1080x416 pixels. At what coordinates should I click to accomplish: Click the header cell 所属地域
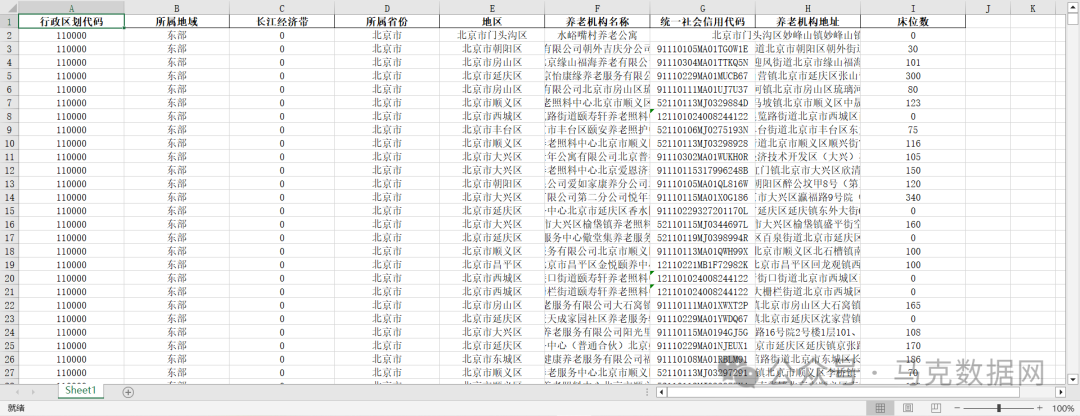(x=177, y=21)
